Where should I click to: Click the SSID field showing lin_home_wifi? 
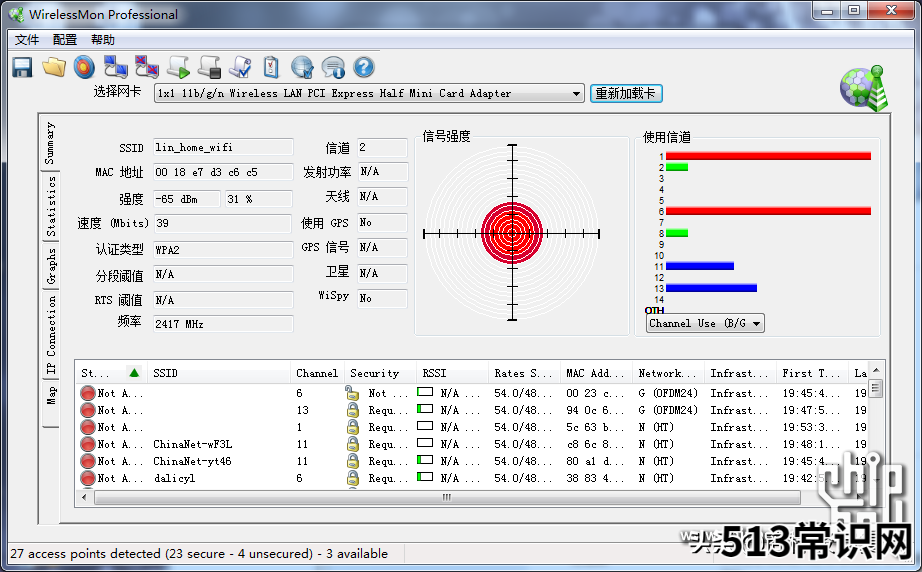[x=223, y=147]
